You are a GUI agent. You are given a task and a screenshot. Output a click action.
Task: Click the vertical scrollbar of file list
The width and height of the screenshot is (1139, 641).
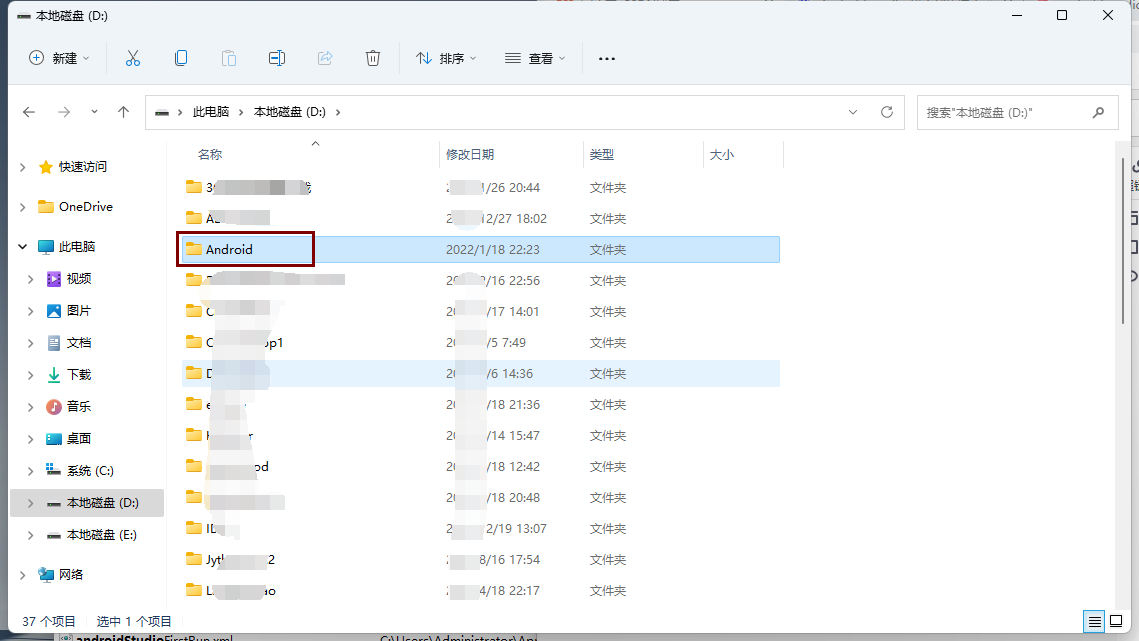coord(1123,241)
